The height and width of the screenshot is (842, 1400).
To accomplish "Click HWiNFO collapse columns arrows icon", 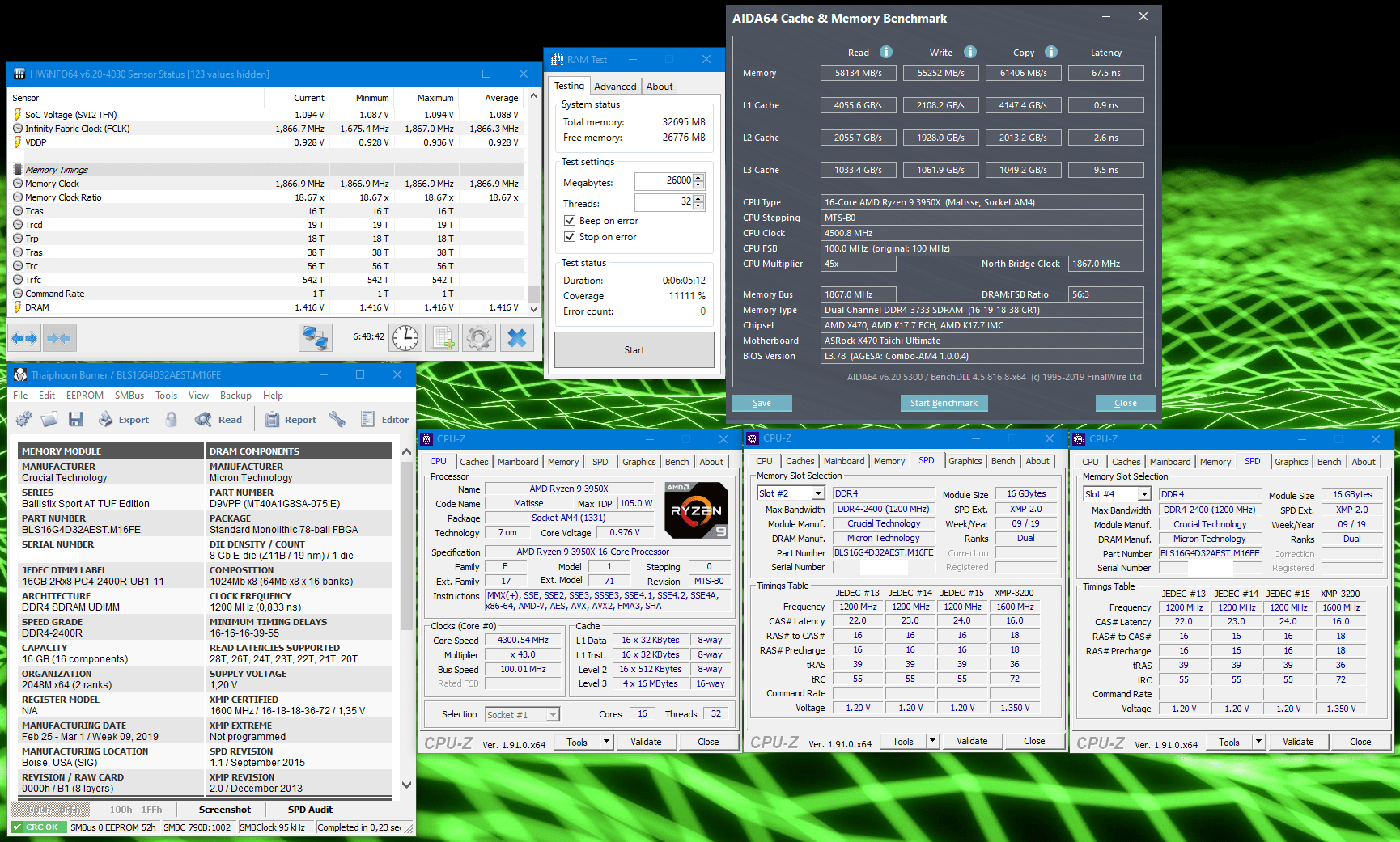I will 58,338.
